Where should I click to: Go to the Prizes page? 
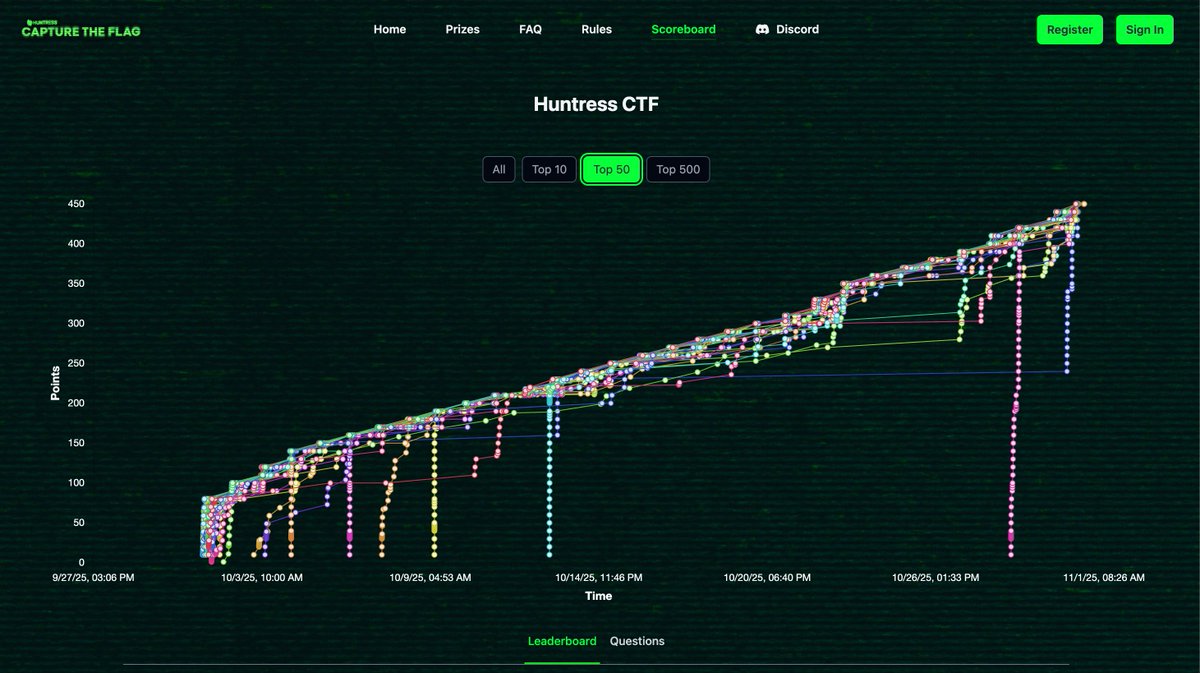click(x=462, y=30)
